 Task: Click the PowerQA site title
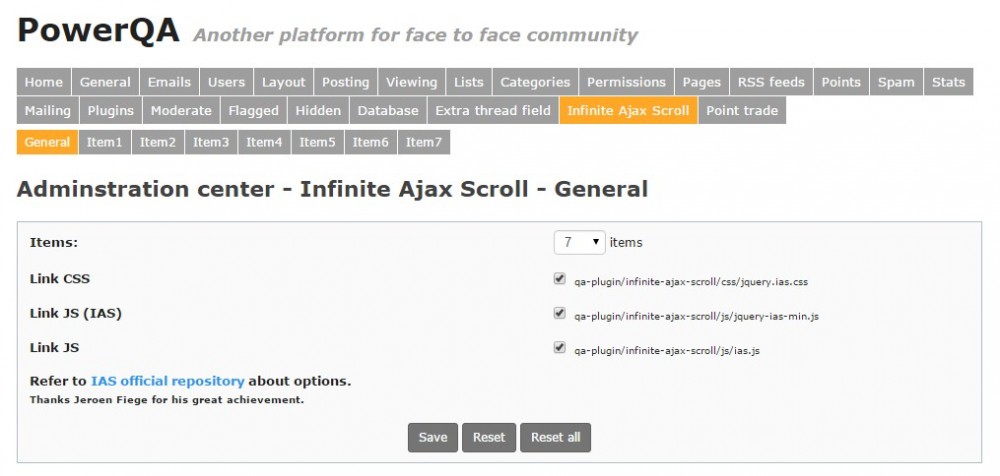click(x=98, y=31)
